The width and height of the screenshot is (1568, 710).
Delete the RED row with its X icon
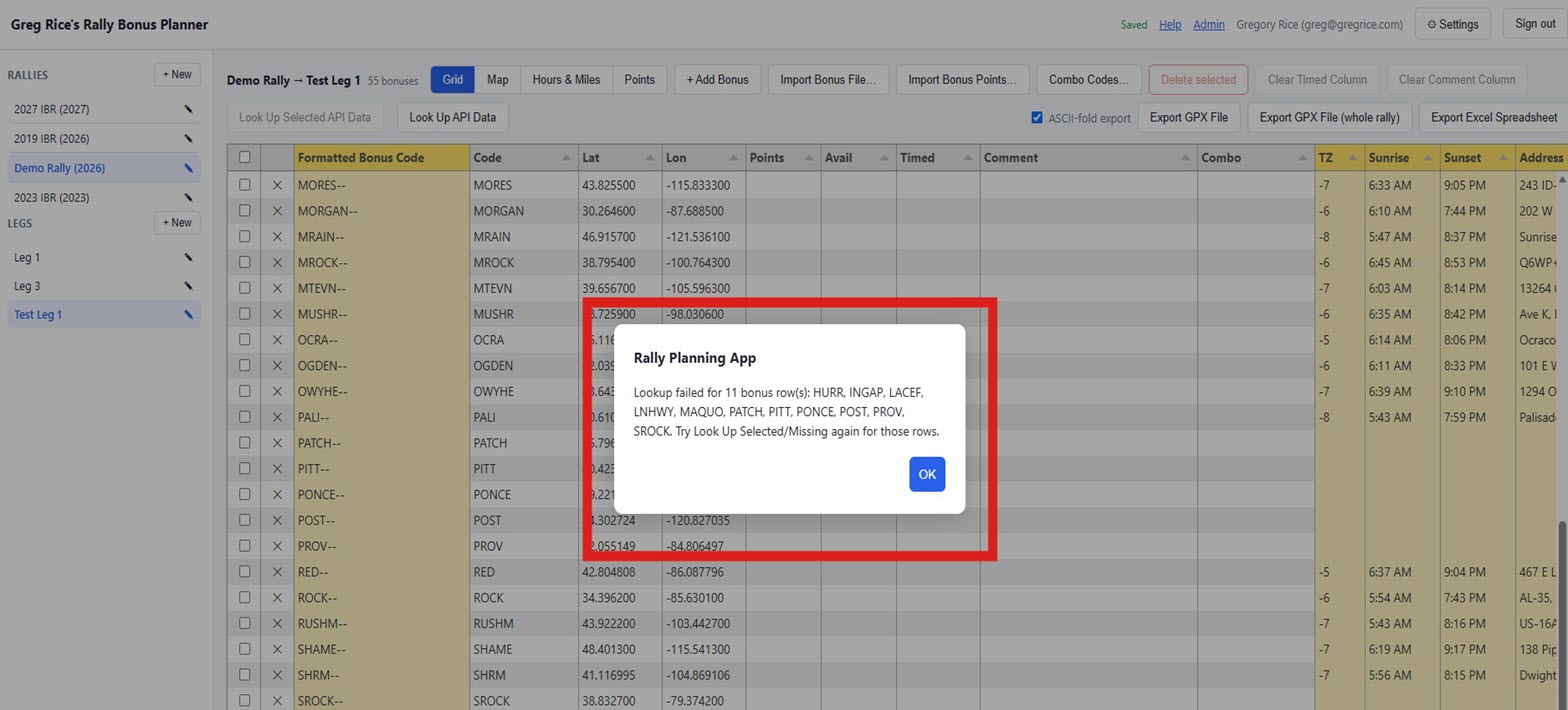pyautogui.click(x=277, y=572)
